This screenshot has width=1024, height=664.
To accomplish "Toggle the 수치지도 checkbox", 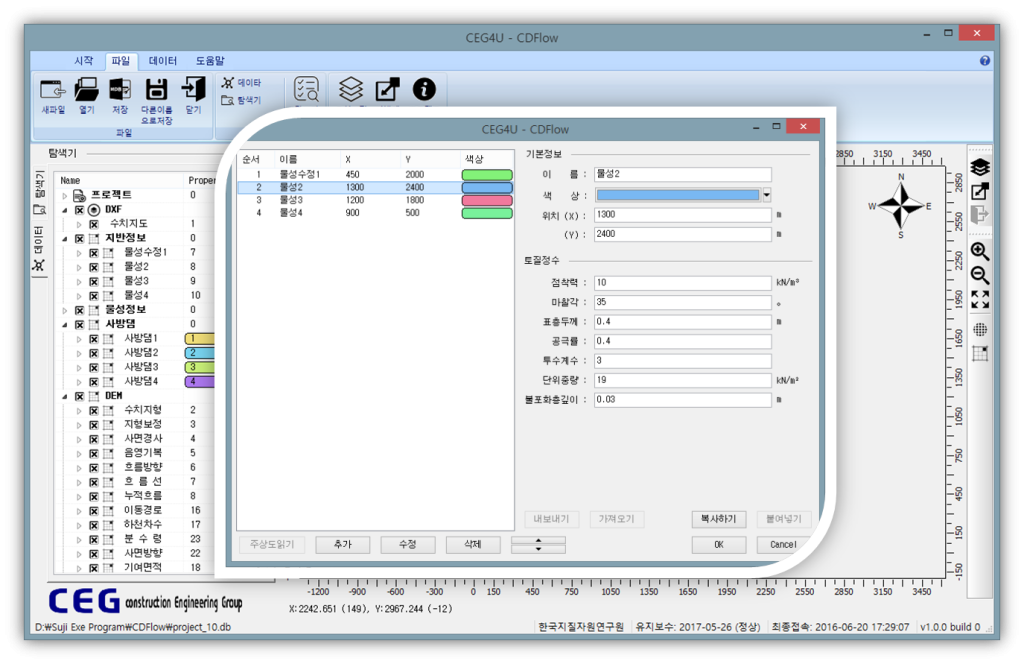I will 94,224.
